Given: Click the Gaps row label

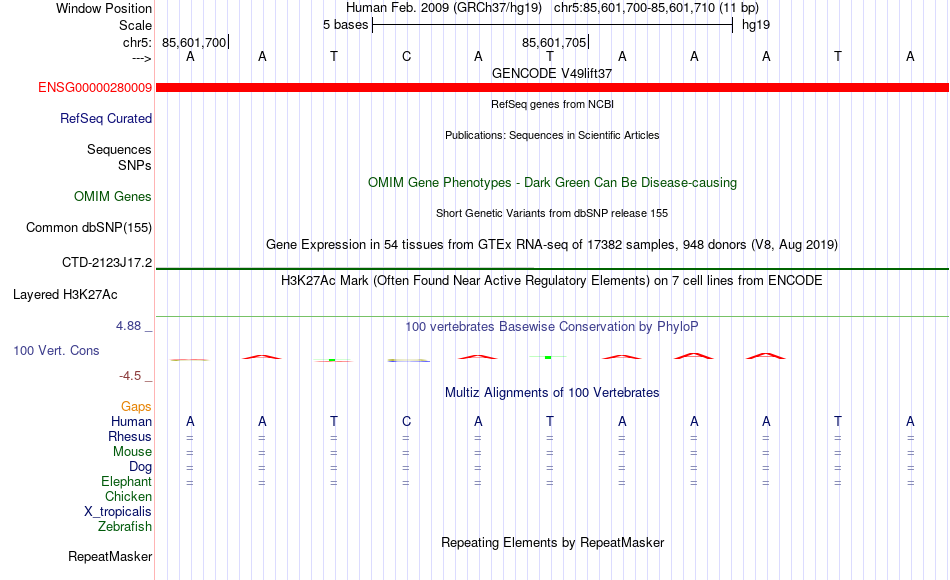Looking at the screenshot, I should [136, 407].
